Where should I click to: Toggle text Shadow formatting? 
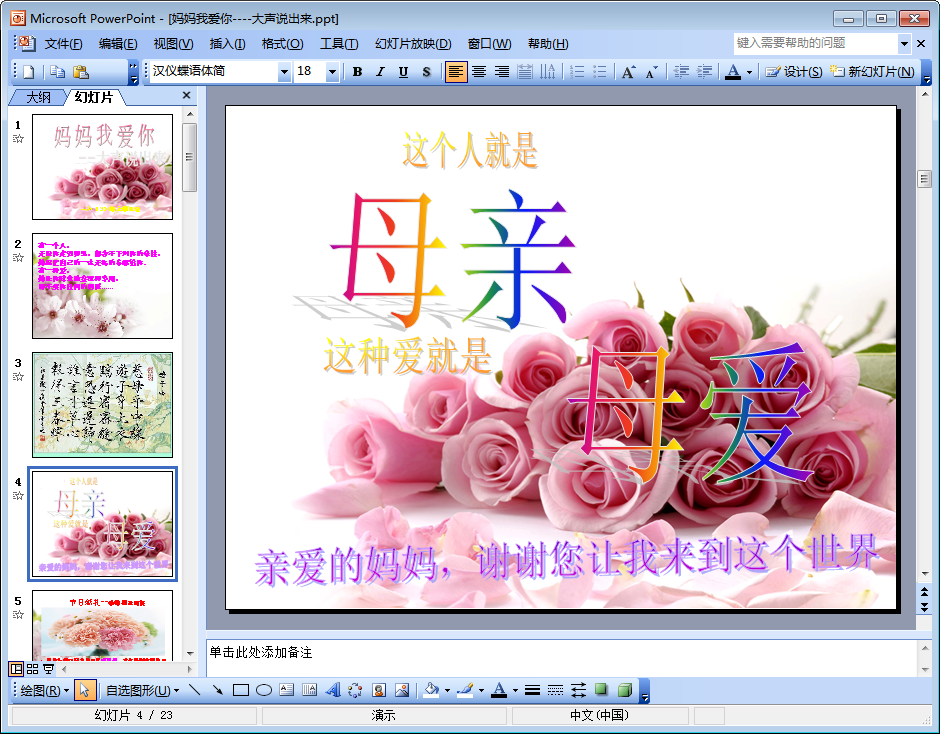pos(426,72)
